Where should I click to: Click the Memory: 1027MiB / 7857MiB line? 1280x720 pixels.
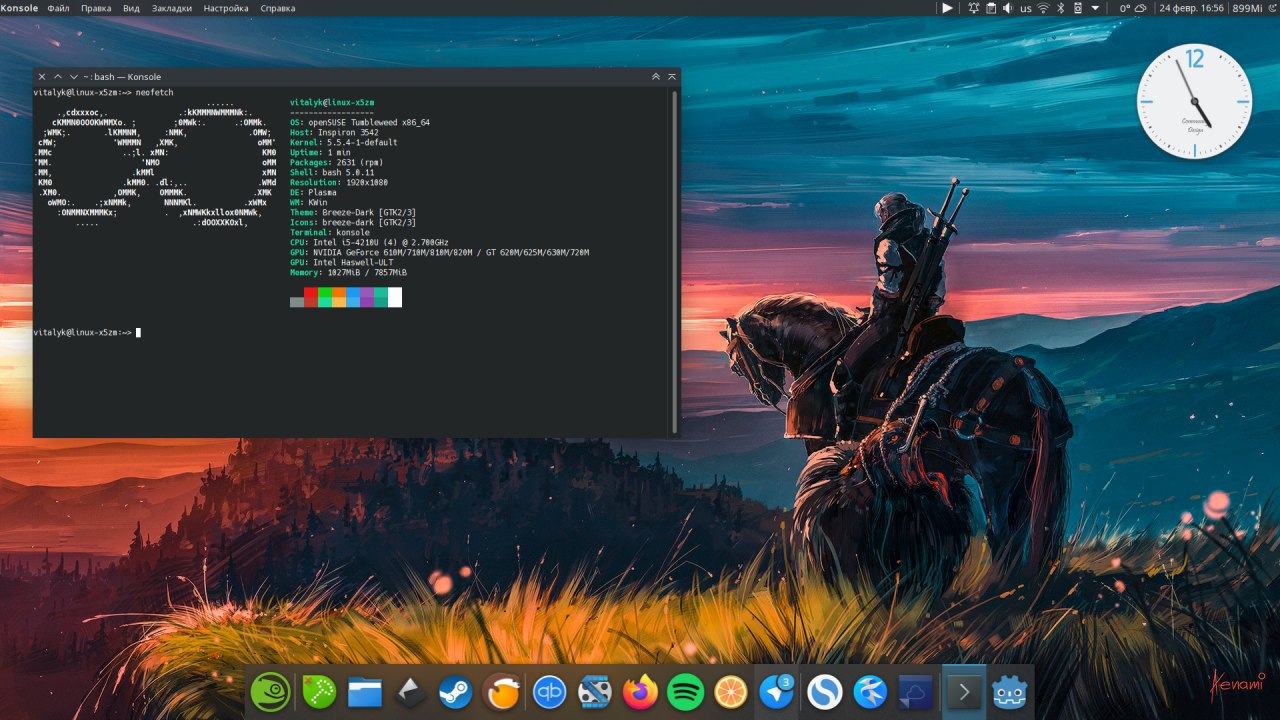tap(349, 273)
